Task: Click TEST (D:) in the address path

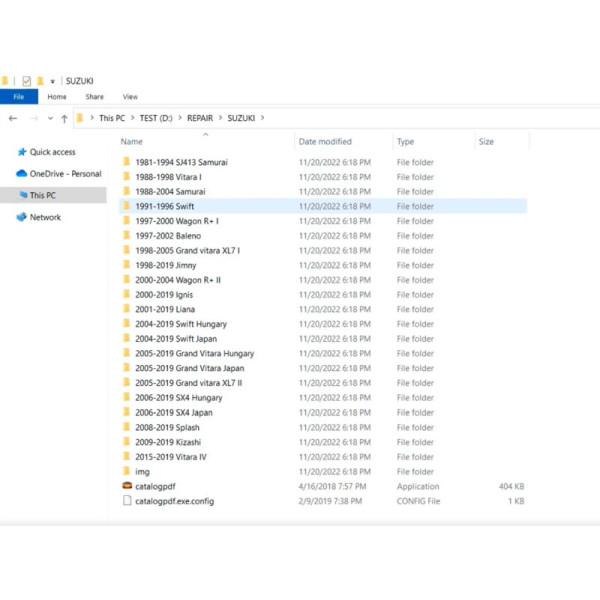Action: point(157,118)
